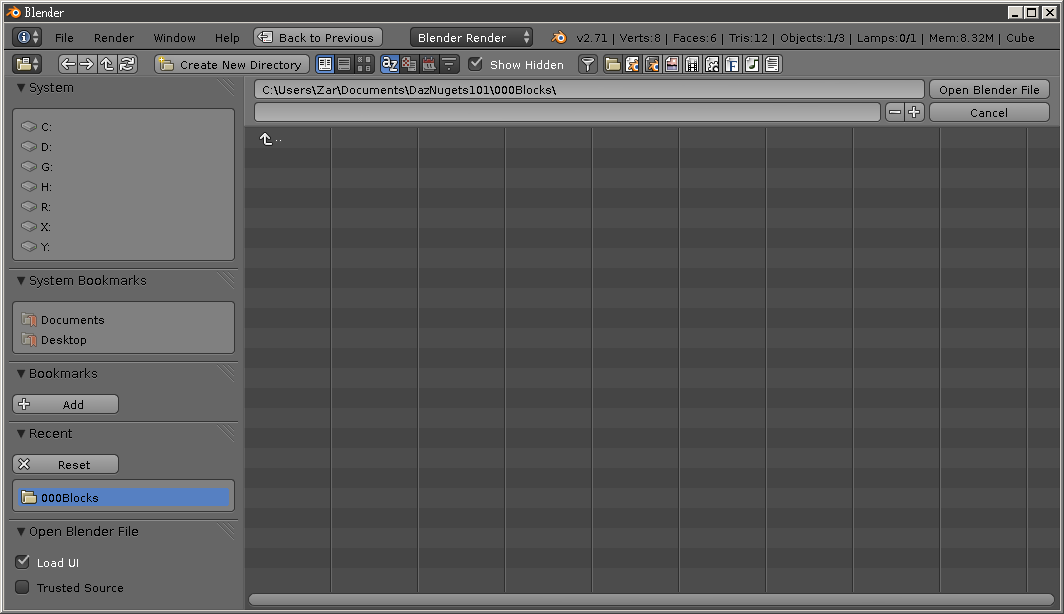Click the Blender logo in info header

[x=559, y=37]
